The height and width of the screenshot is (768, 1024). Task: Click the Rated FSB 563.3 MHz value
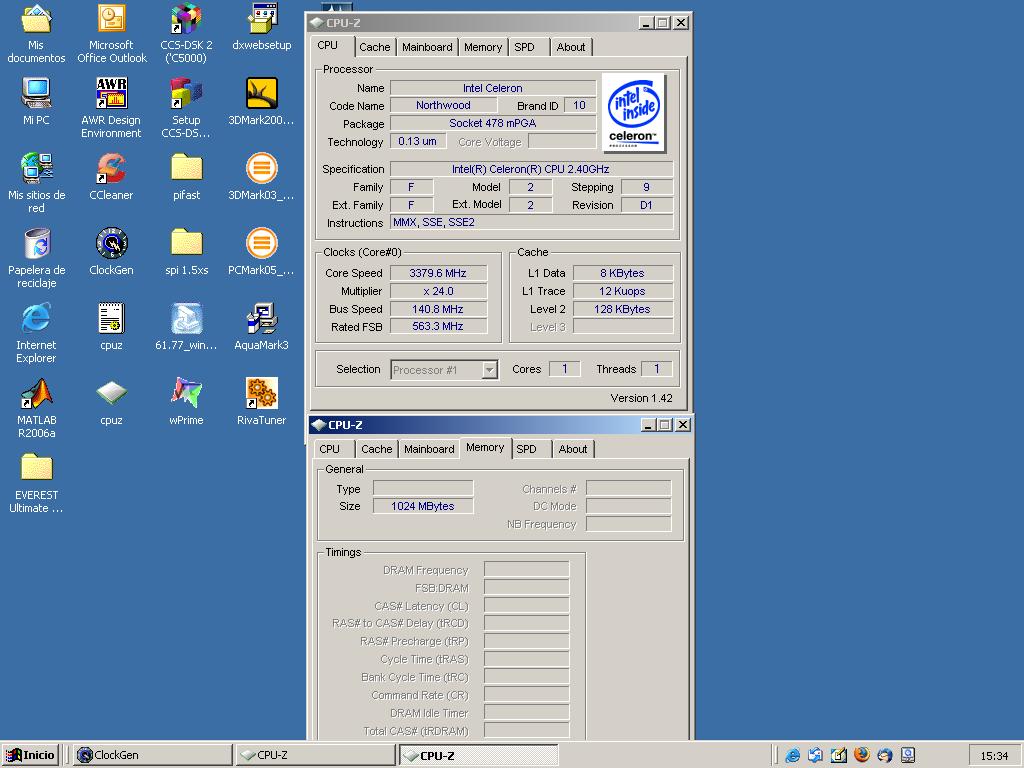(x=438, y=327)
